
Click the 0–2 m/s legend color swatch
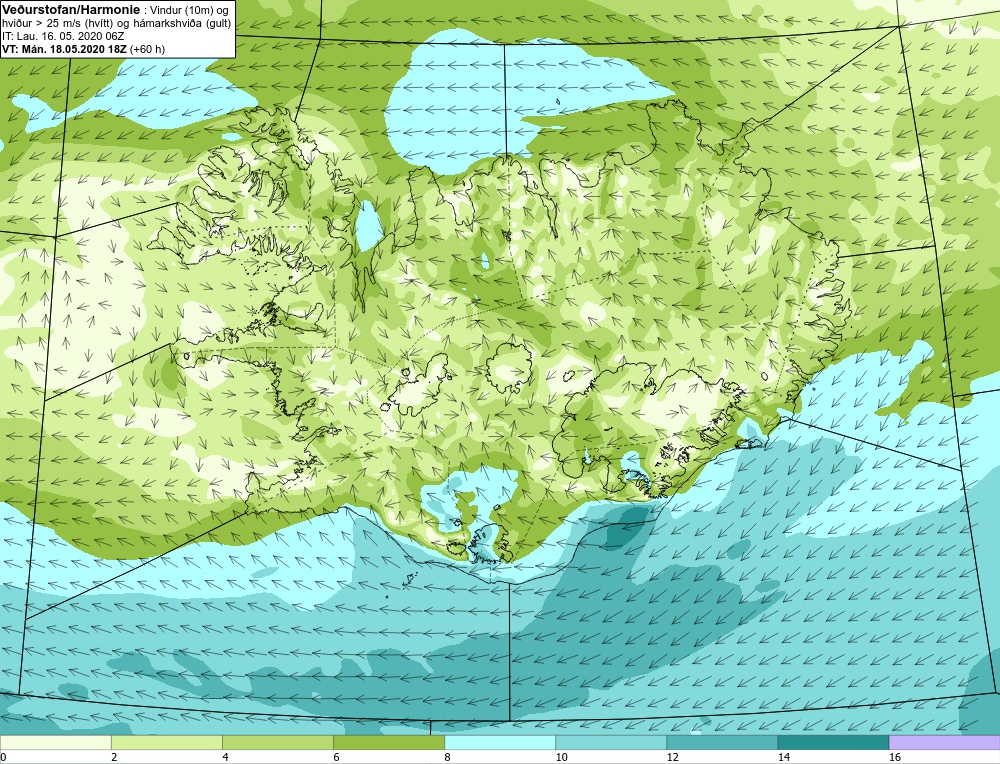tap(55, 742)
